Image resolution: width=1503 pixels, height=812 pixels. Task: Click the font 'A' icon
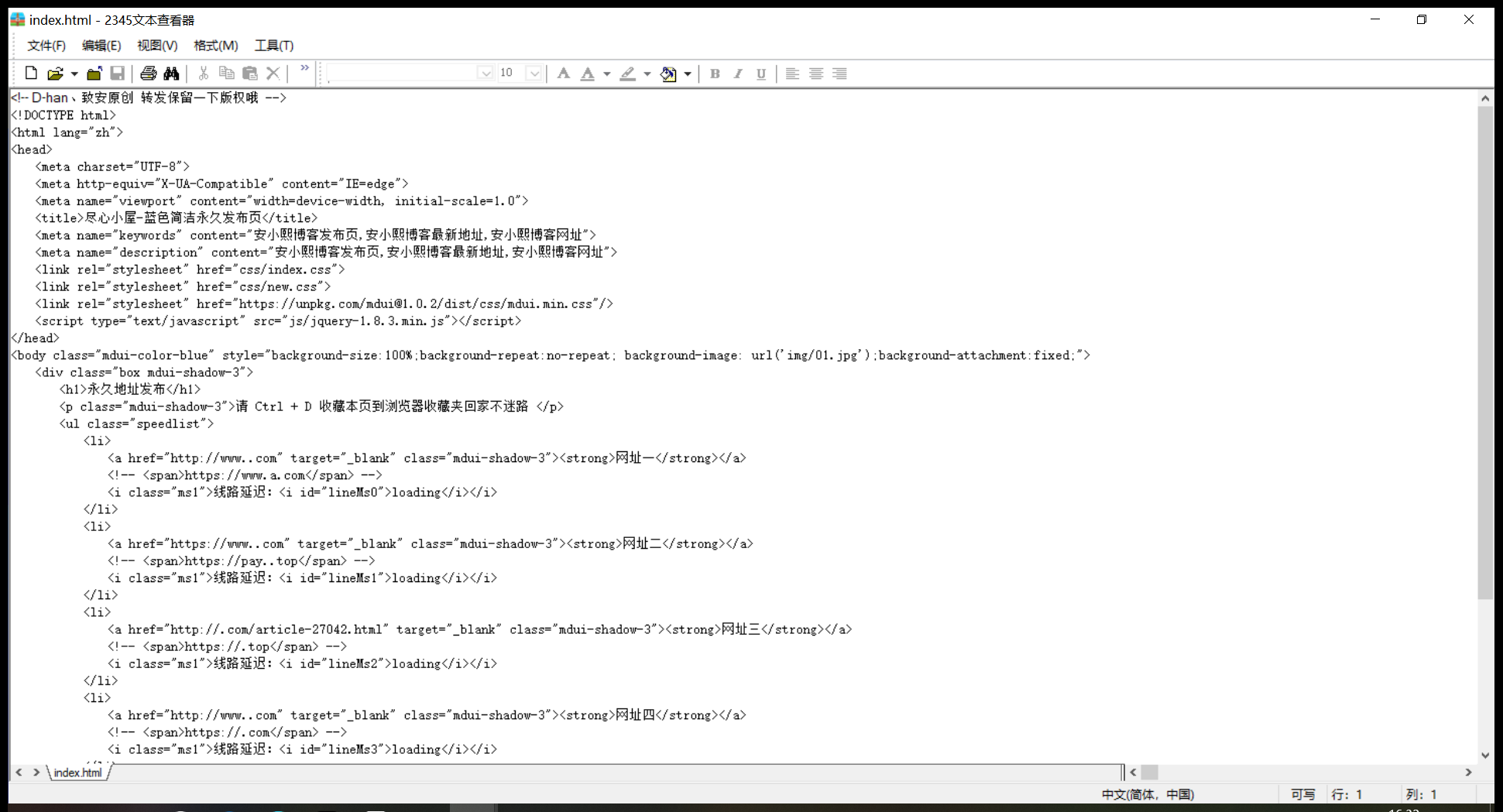(564, 74)
